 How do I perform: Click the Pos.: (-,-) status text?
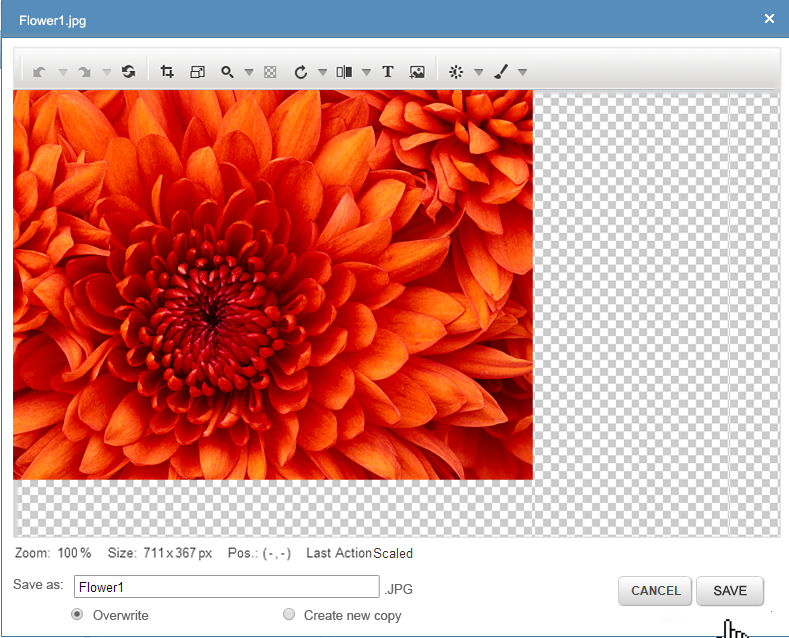pos(259,553)
